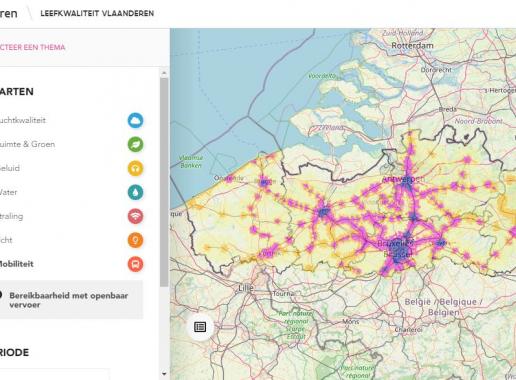Click the Bruxelles label on the map
The image size is (516, 380).
(x=396, y=243)
